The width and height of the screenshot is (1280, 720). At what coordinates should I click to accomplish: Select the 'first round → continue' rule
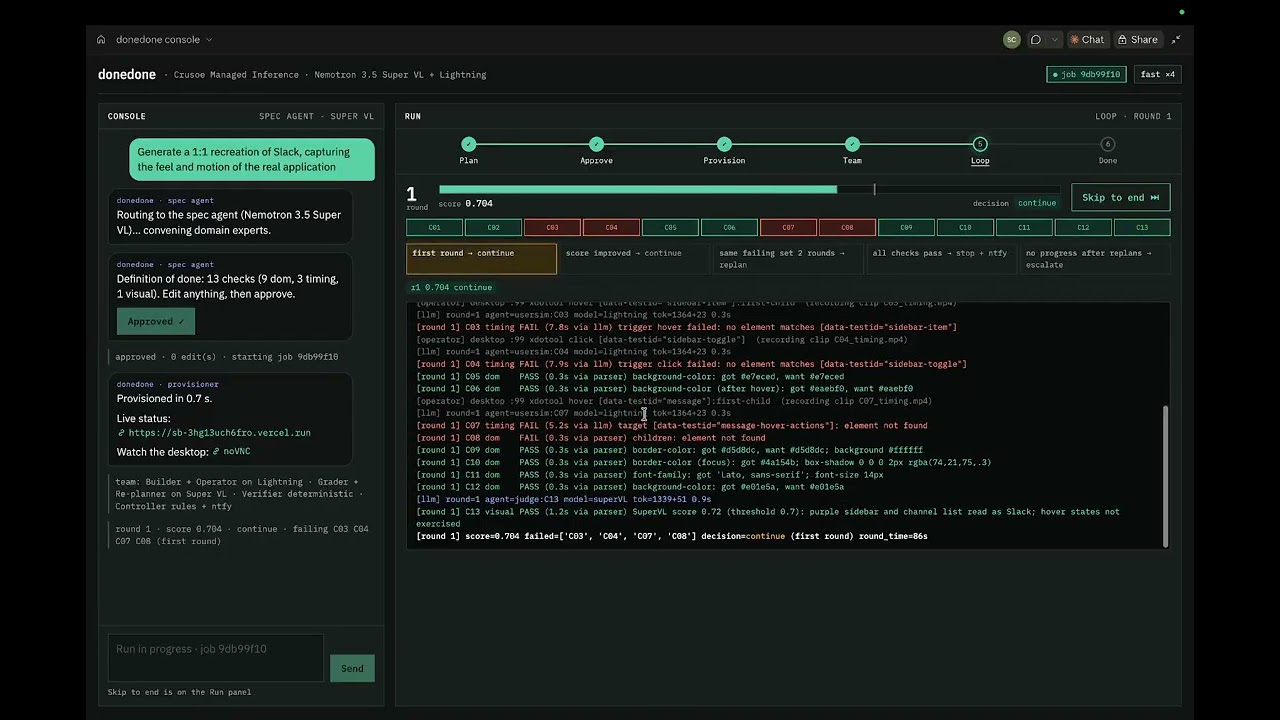point(481,258)
